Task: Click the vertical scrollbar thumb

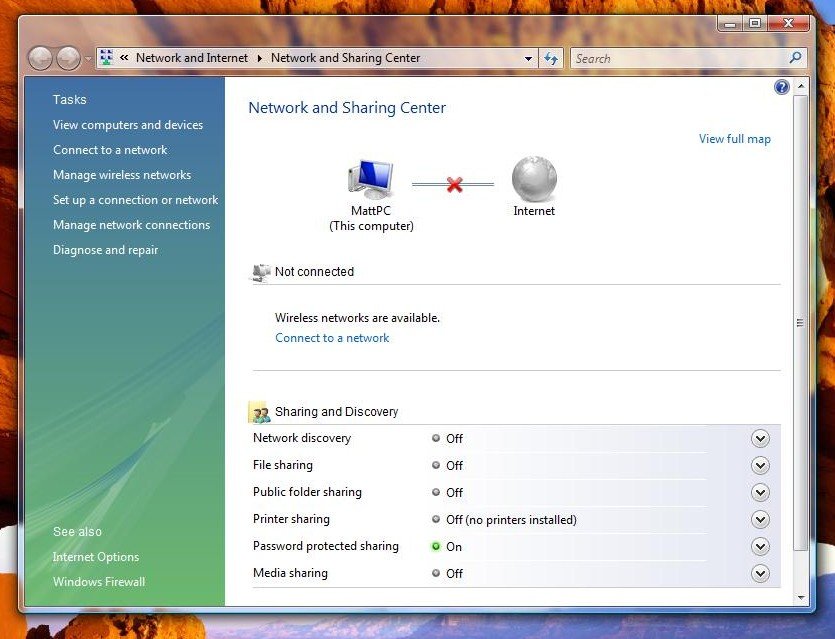Action: pyautogui.click(x=800, y=323)
